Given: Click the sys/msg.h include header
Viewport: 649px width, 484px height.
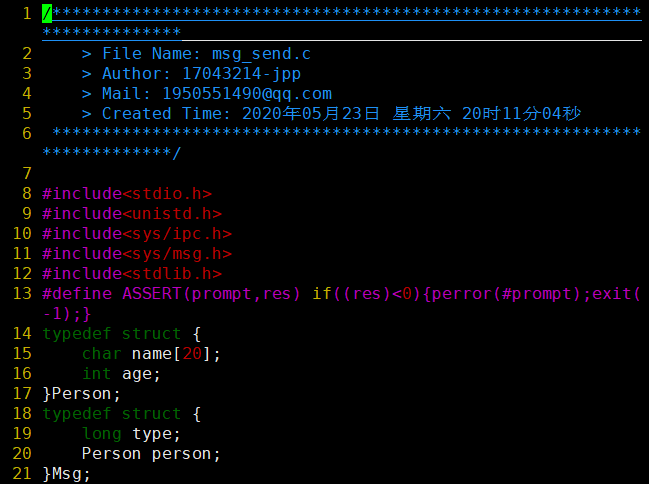Looking at the screenshot, I should click(x=177, y=254).
